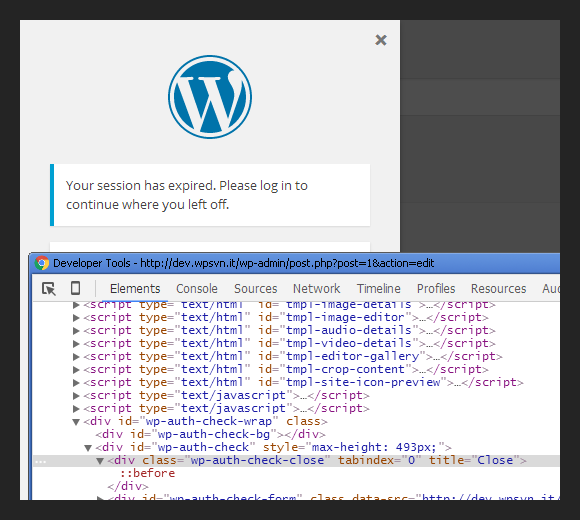Collapse the wp-auth-check-wrap div node
The image size is (580, 520).
[x=76, y=422]
